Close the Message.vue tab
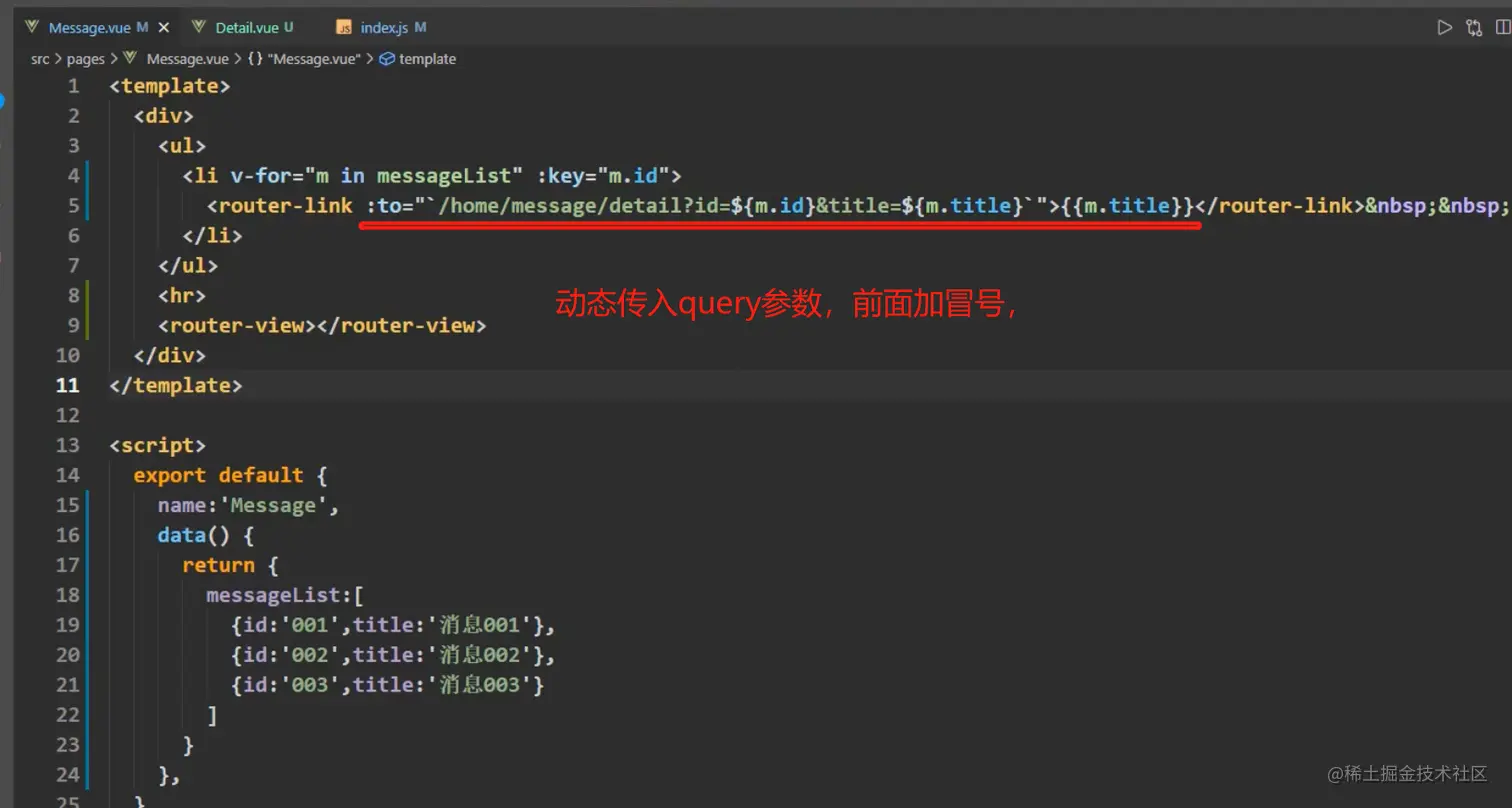Image resolution: width=1512 pixels, height=808 pixels. (164, 28)
